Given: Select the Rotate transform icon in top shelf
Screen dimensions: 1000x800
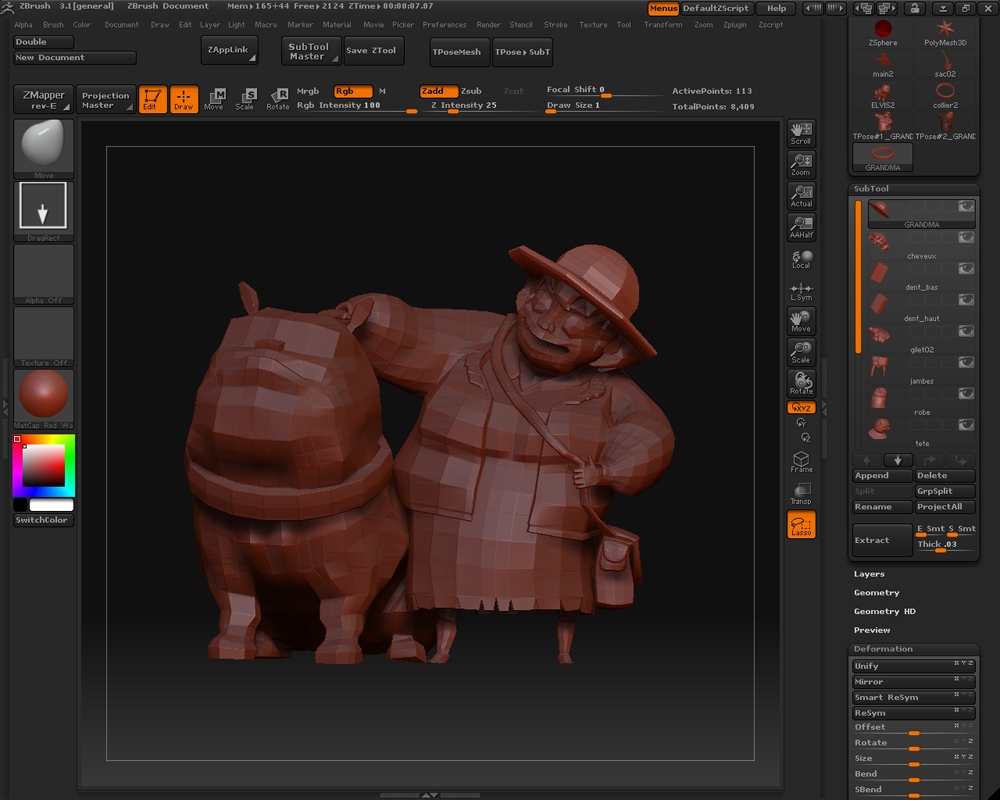Looking at the screenshot, I should point(277,99).
